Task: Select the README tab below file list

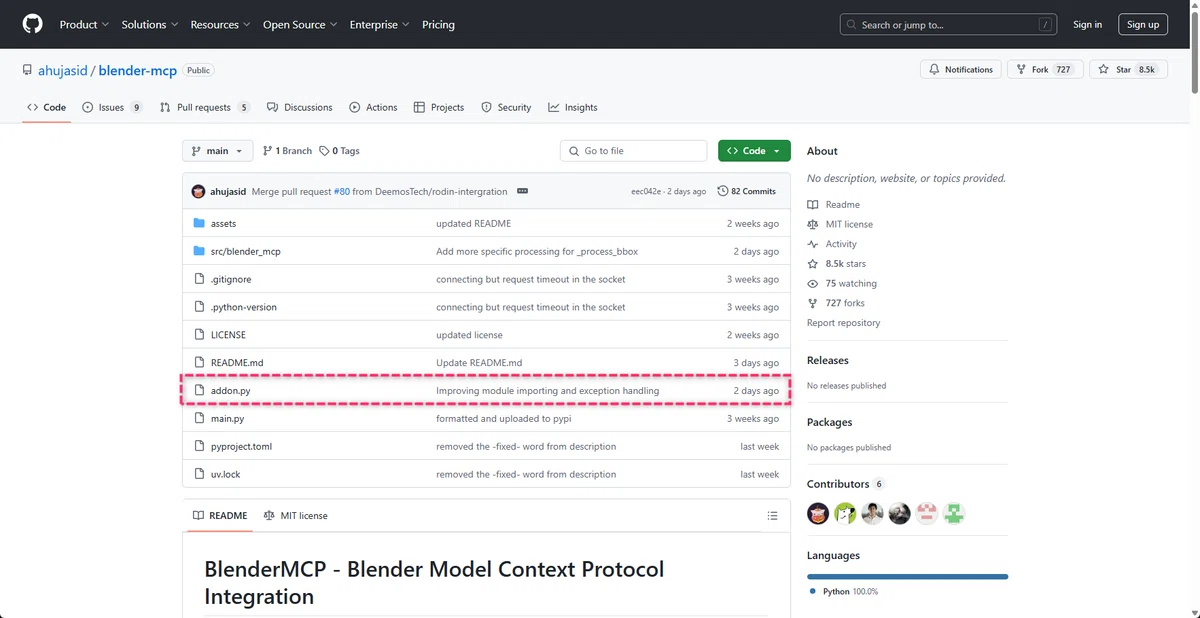Action: 219,516
